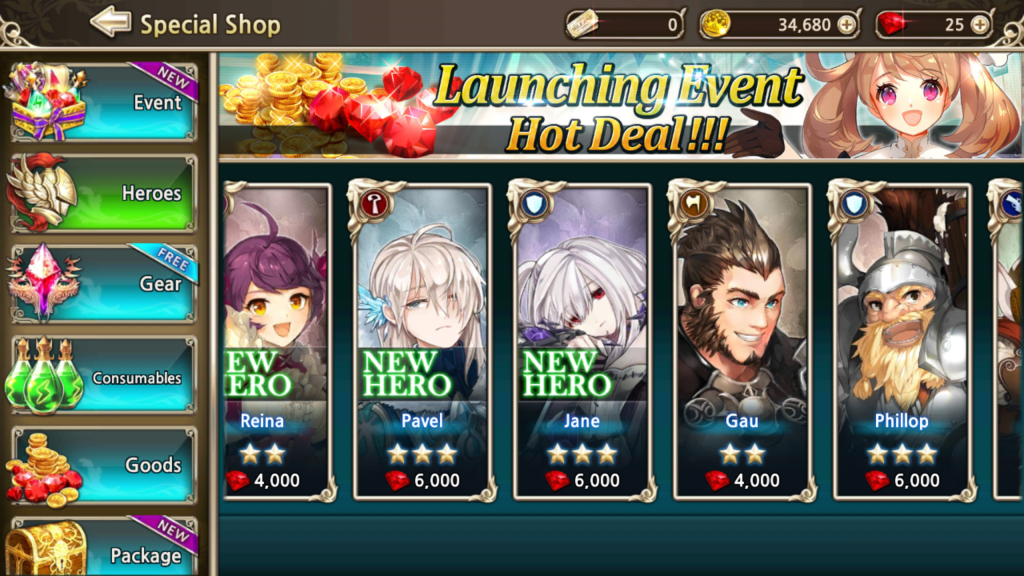Add rubies with the ruby plus icon
Viewport: 1024px width, 576px height.
pos(980,25)
